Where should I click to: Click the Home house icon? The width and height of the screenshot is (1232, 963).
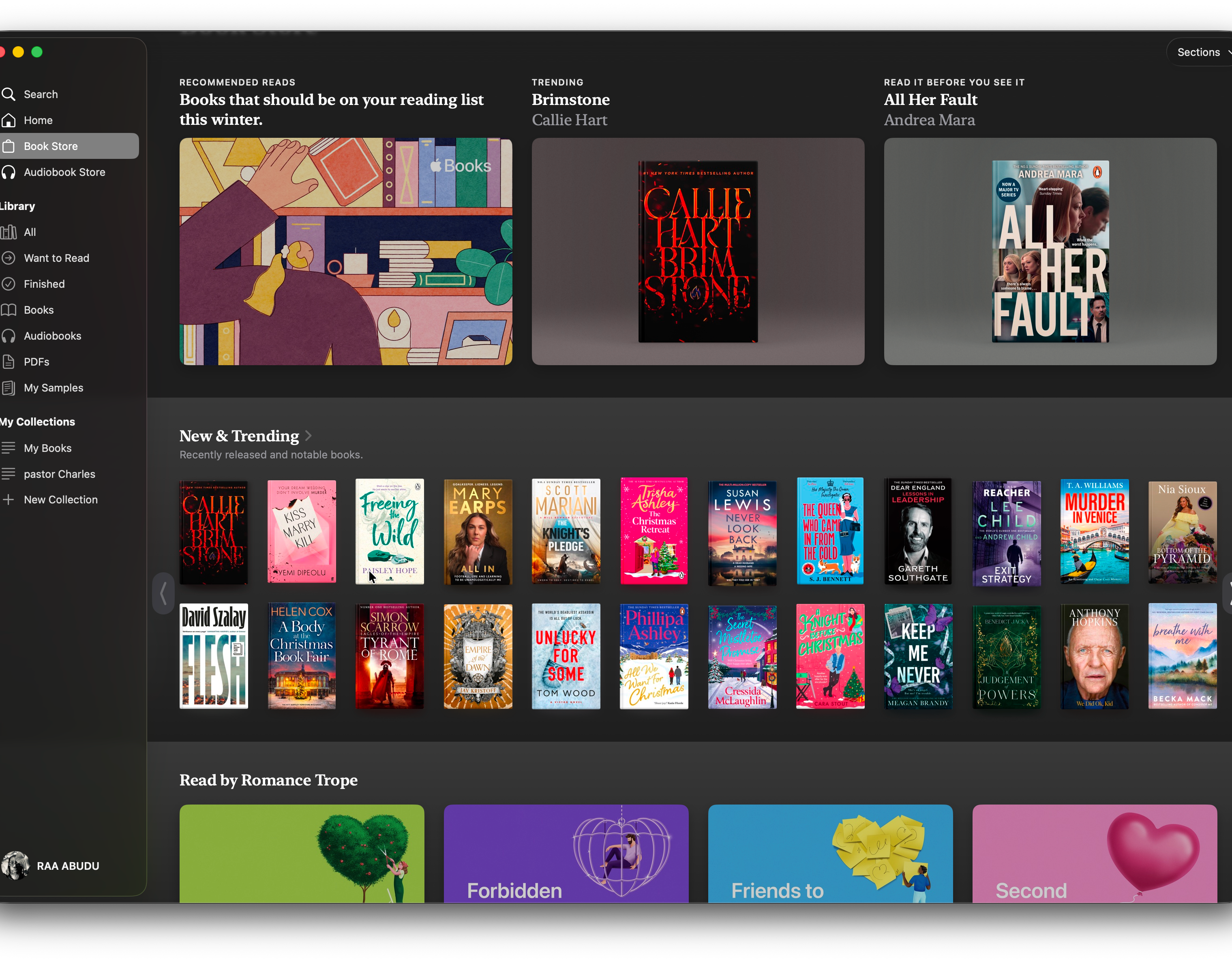pos(9,120)
